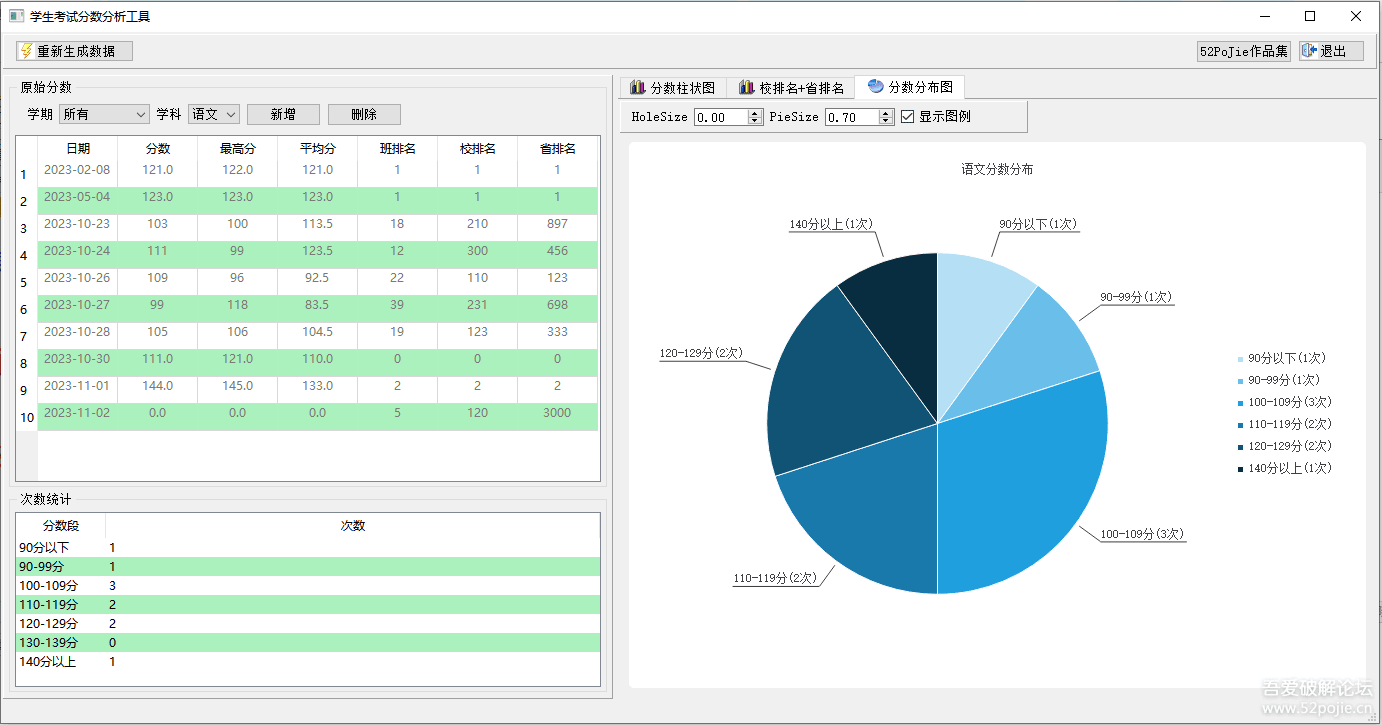Image resolution: width=1382 pixels, height=725 pixels.
Task: Click the exit door icon
Action: click(x=1309, y=51)
